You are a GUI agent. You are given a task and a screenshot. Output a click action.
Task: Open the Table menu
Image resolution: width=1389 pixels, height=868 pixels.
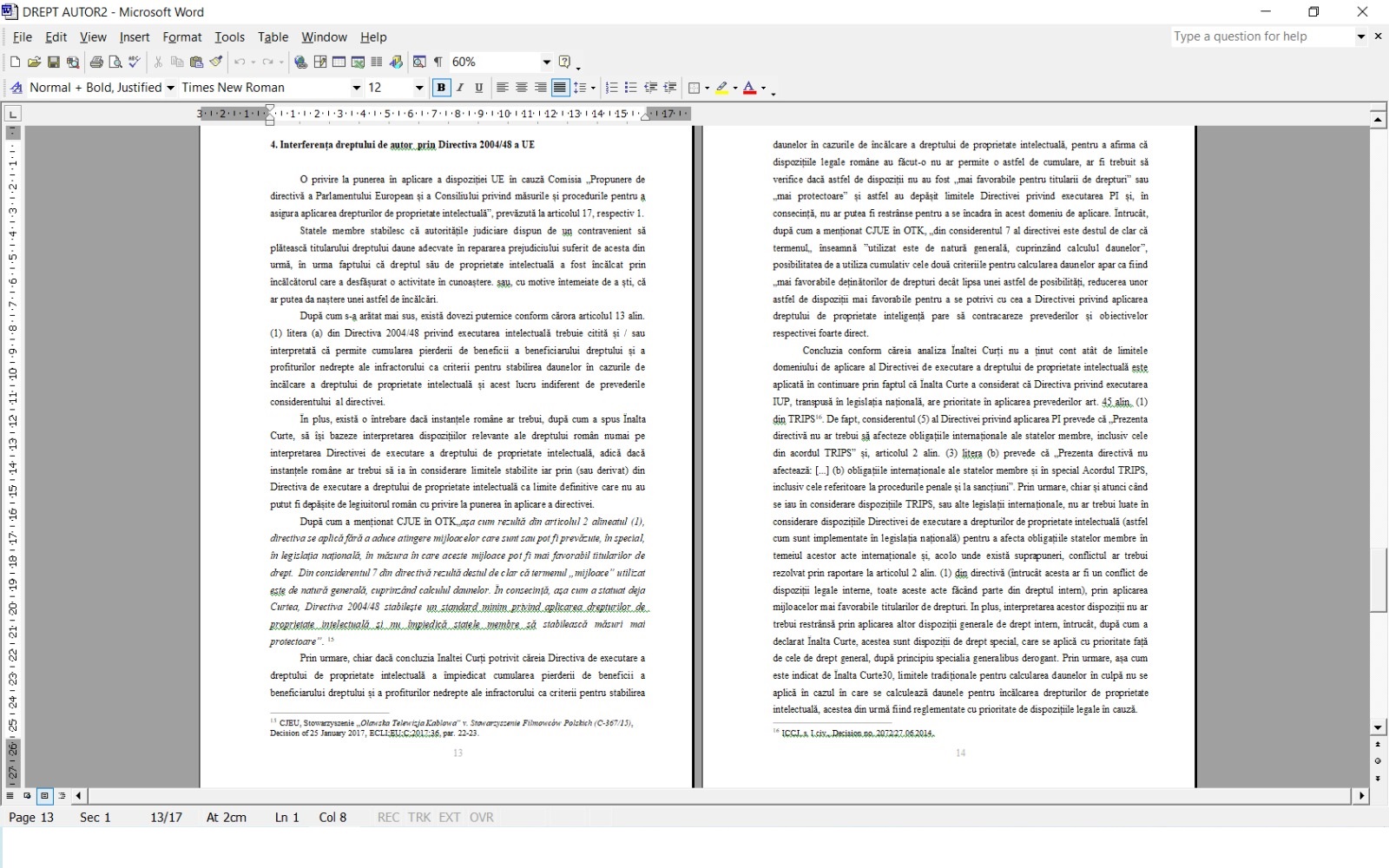[273, 37]
